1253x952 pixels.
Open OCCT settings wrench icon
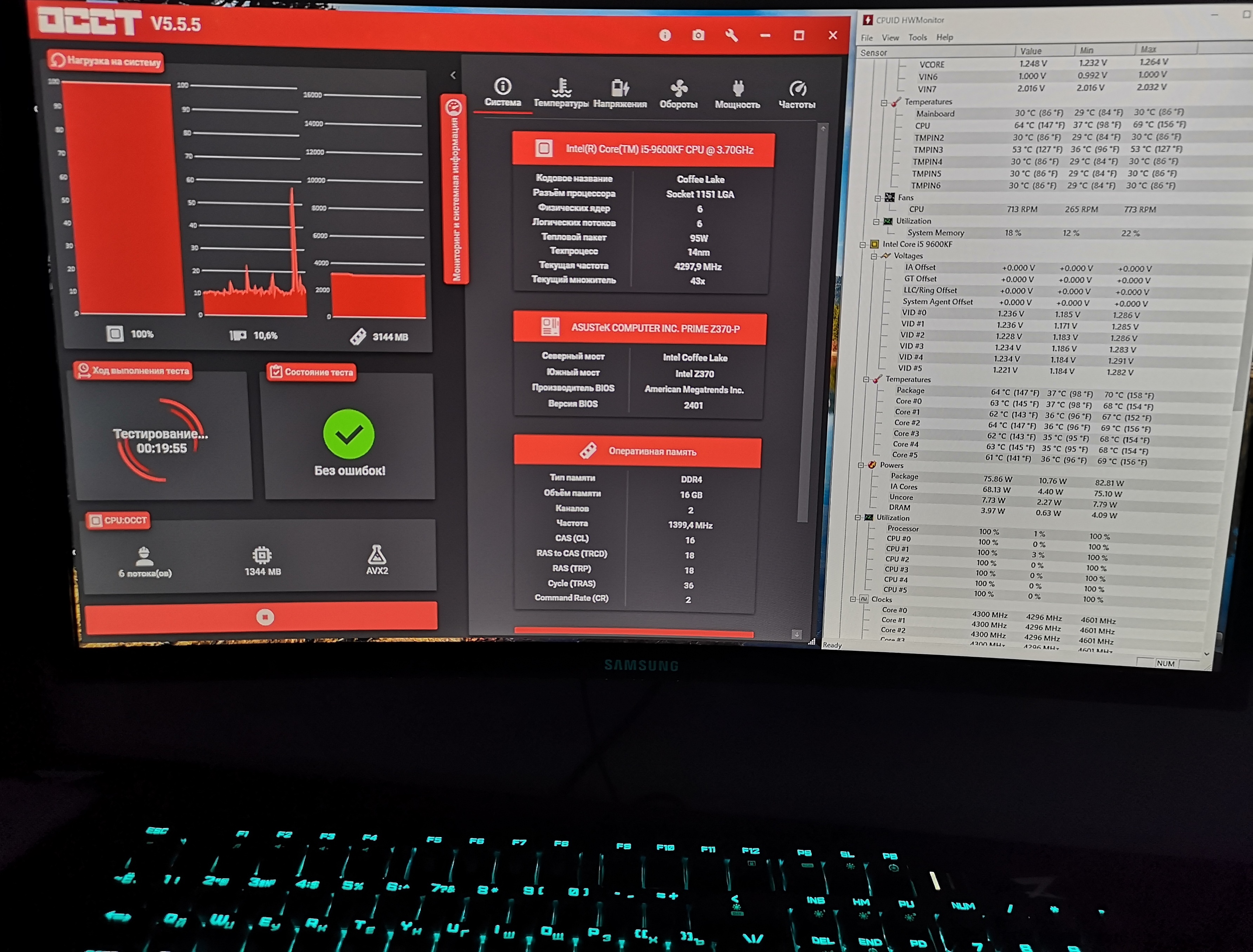(x=731, y=36)
